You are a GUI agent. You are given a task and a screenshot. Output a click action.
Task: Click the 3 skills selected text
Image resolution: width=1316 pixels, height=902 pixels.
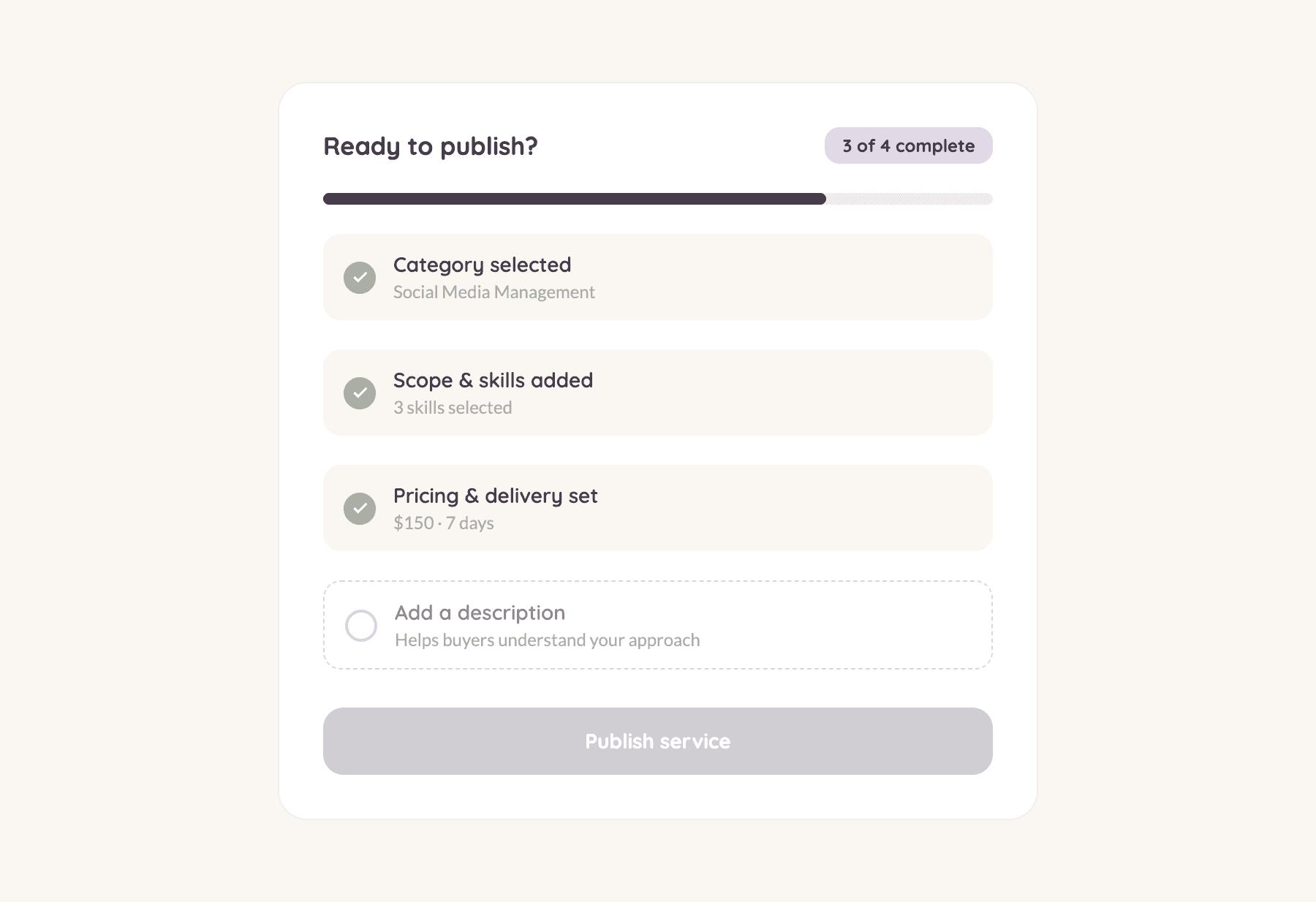453,408
